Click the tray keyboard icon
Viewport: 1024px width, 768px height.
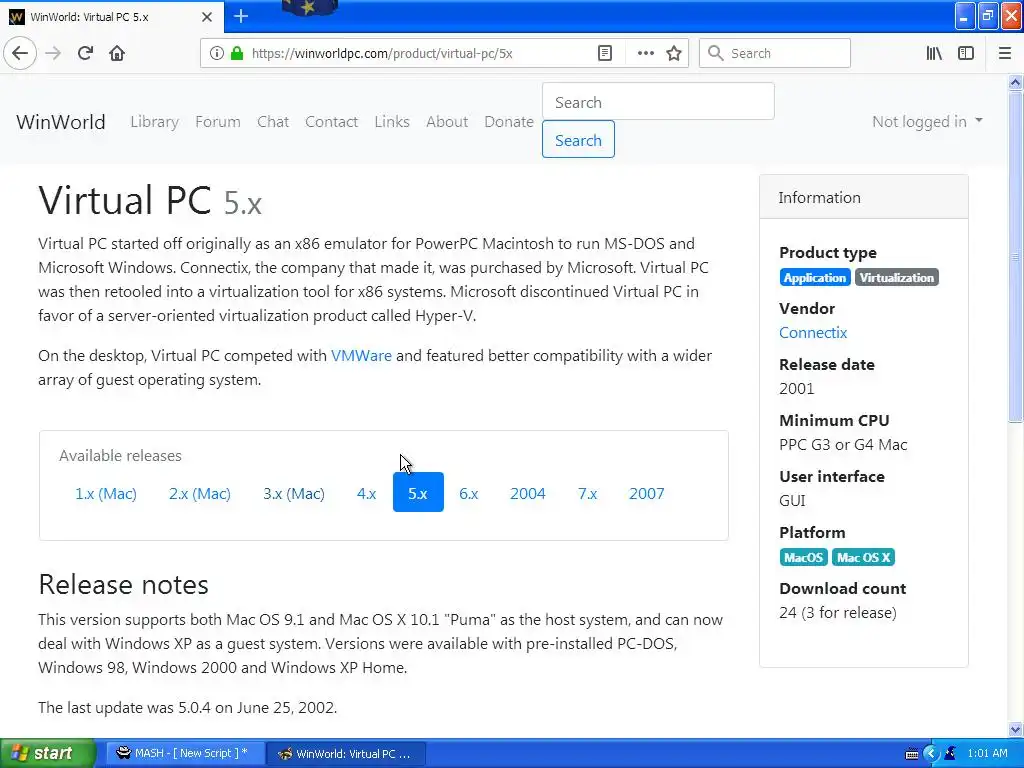(912, 754)
